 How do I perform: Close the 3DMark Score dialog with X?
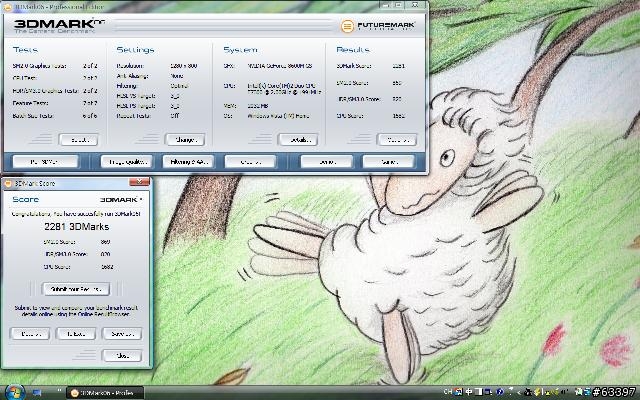[x=139, y=182]
